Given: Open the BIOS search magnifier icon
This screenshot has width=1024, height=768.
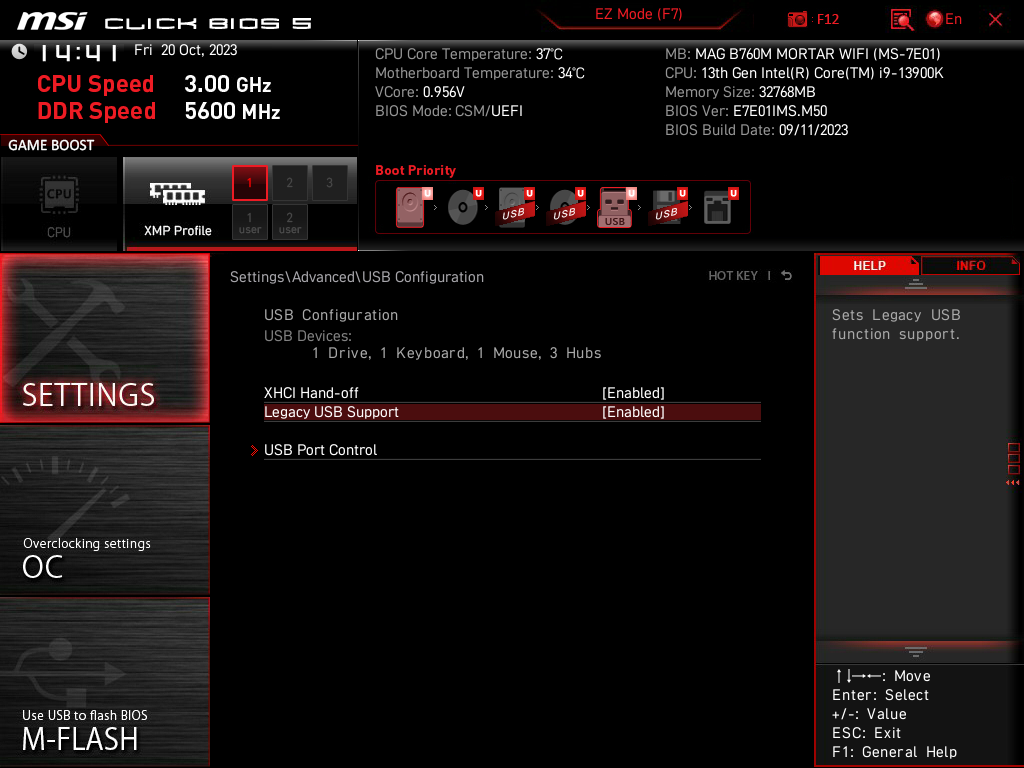Looking at the screenshot, I should coord(902,20).
